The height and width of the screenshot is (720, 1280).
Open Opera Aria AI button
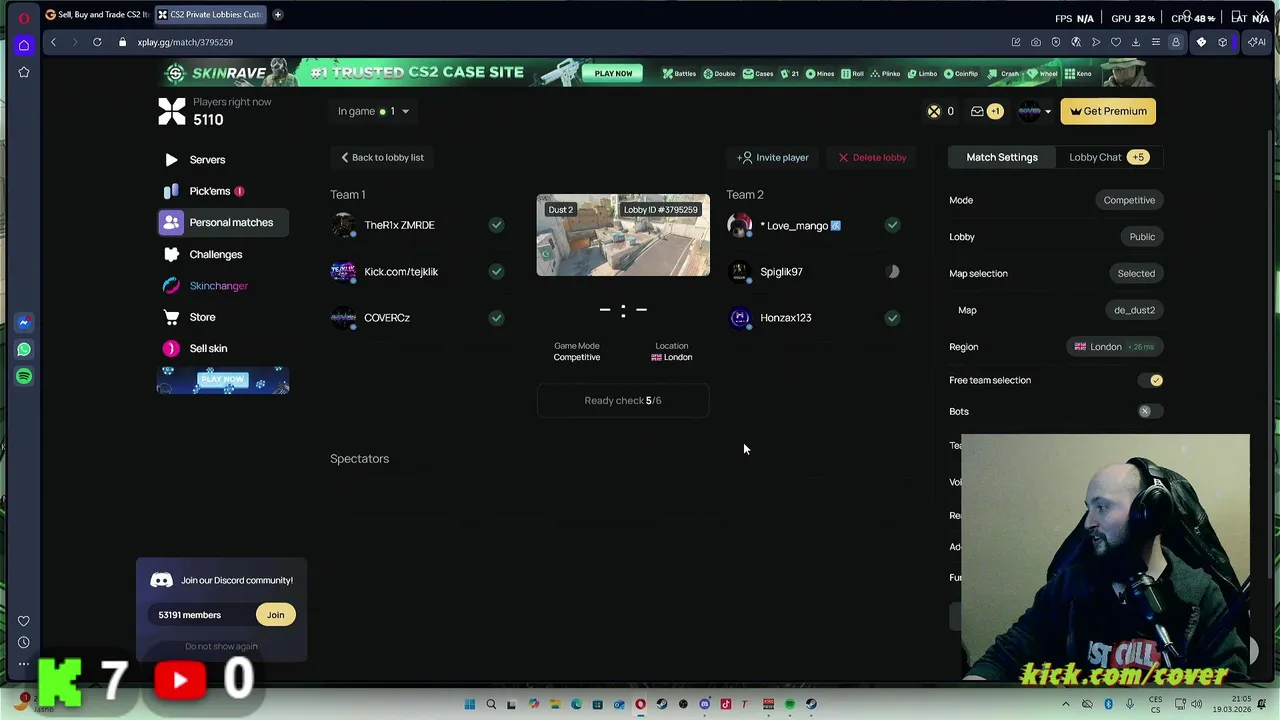[x=1257, y=42]
